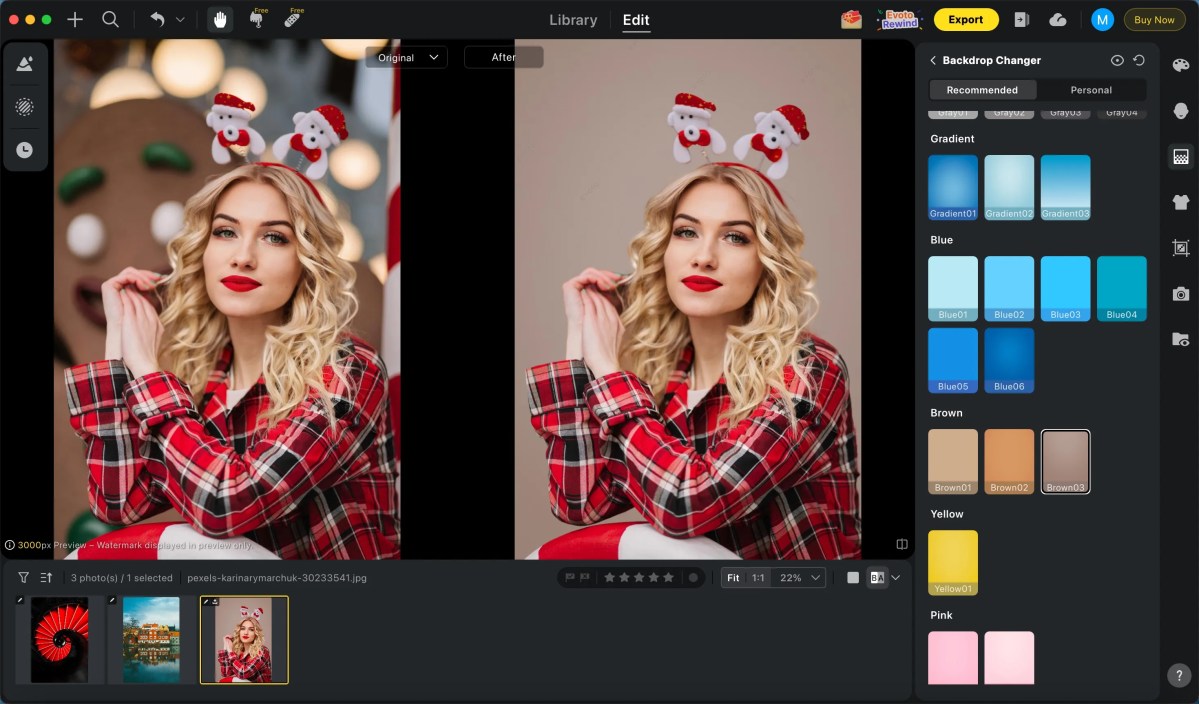Open the Original comparison dropdown above the photo
Image resolution: width=1199 pixels, height=704 pixels.
405,57
